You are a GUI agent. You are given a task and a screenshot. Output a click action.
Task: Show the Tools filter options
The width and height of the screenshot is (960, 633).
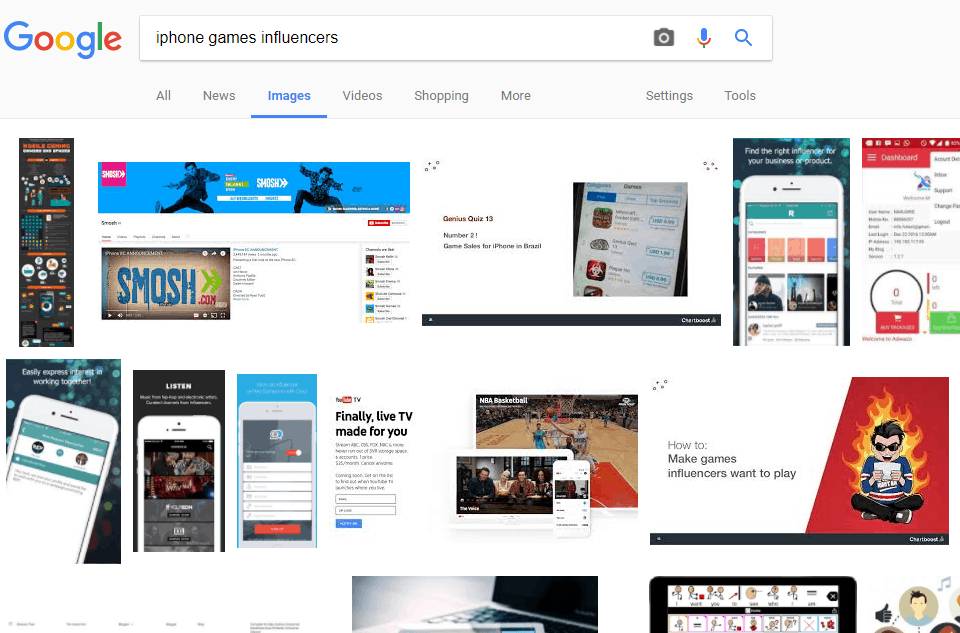(740, 96)
